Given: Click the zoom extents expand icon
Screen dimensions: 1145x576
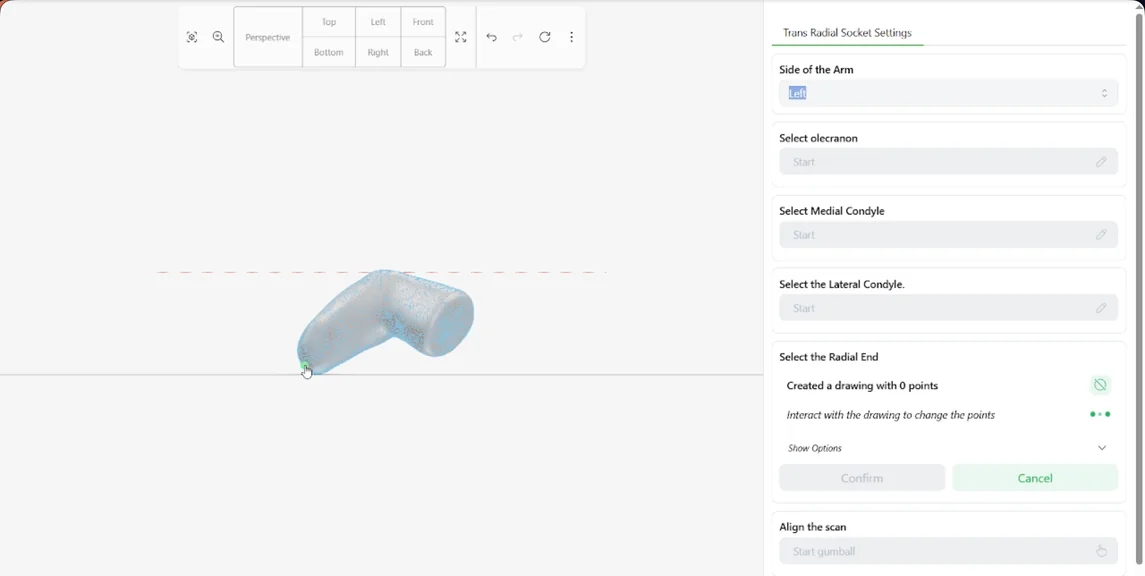Looking at the screenshot, I should pos(461,37).
